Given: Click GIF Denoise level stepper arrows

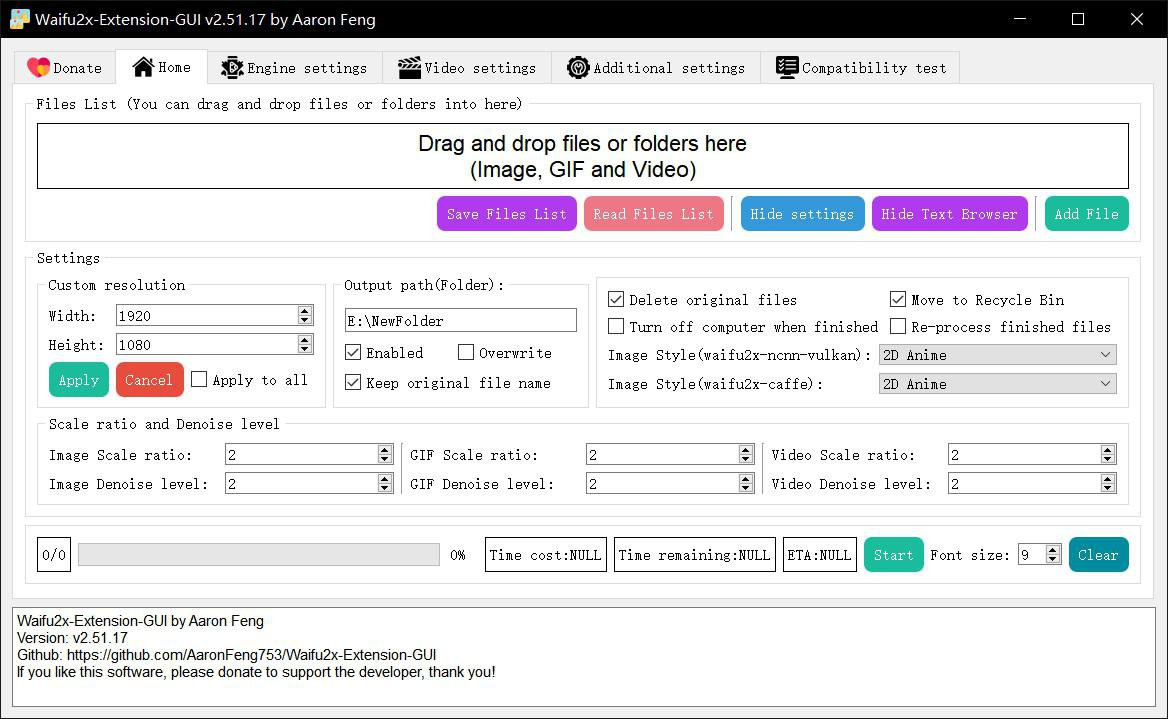Looking at the screenshot, I should click(x=746, y=484).
